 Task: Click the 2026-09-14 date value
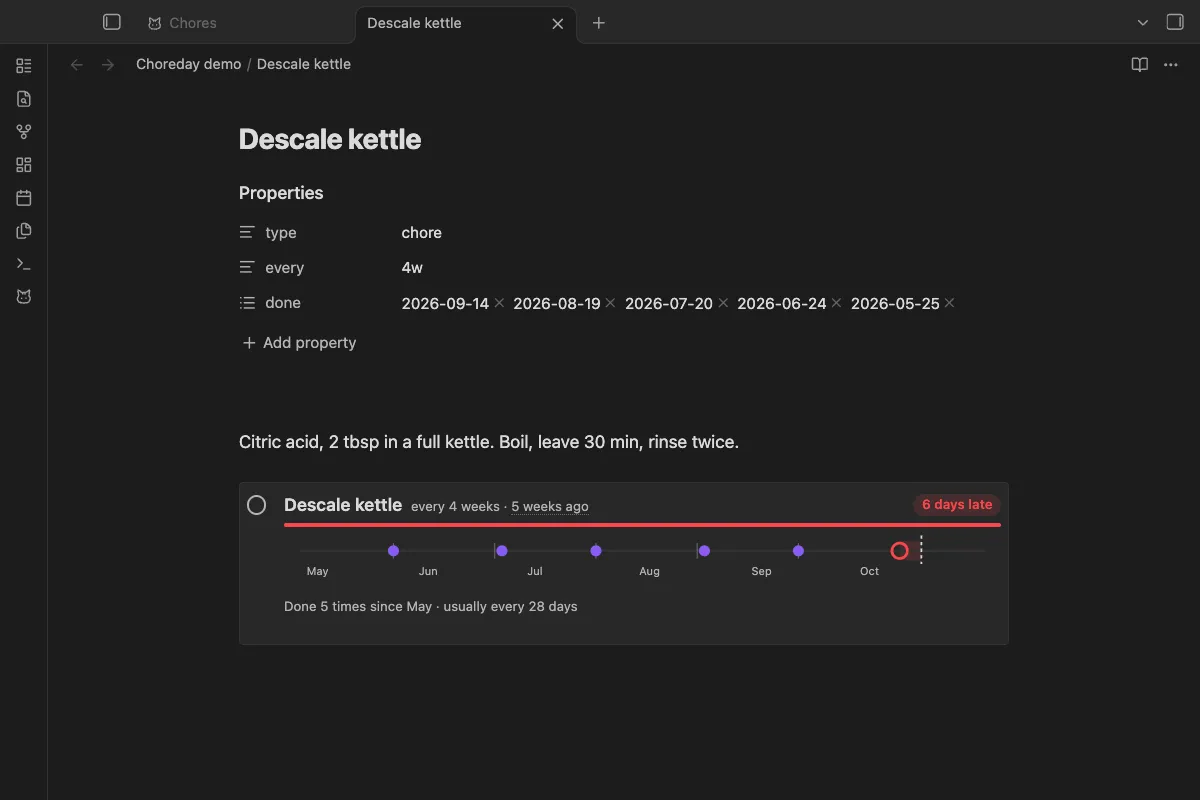(445, 303)
